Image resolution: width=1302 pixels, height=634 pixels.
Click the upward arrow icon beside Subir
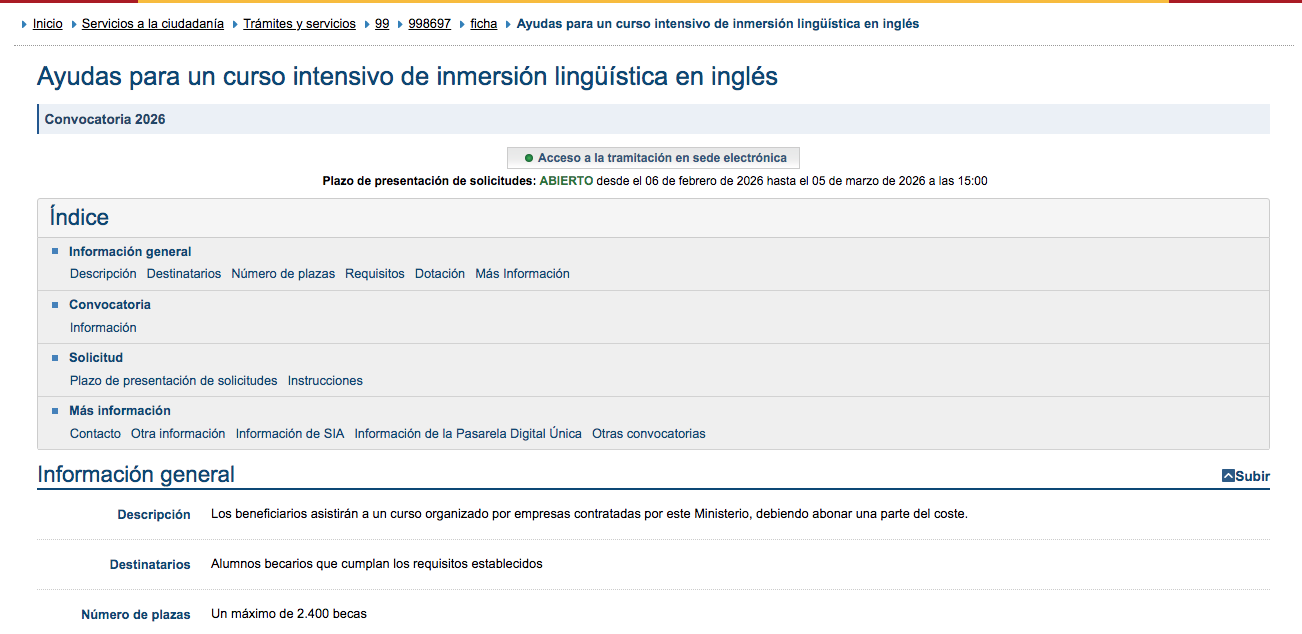(x=1228, y=476)
